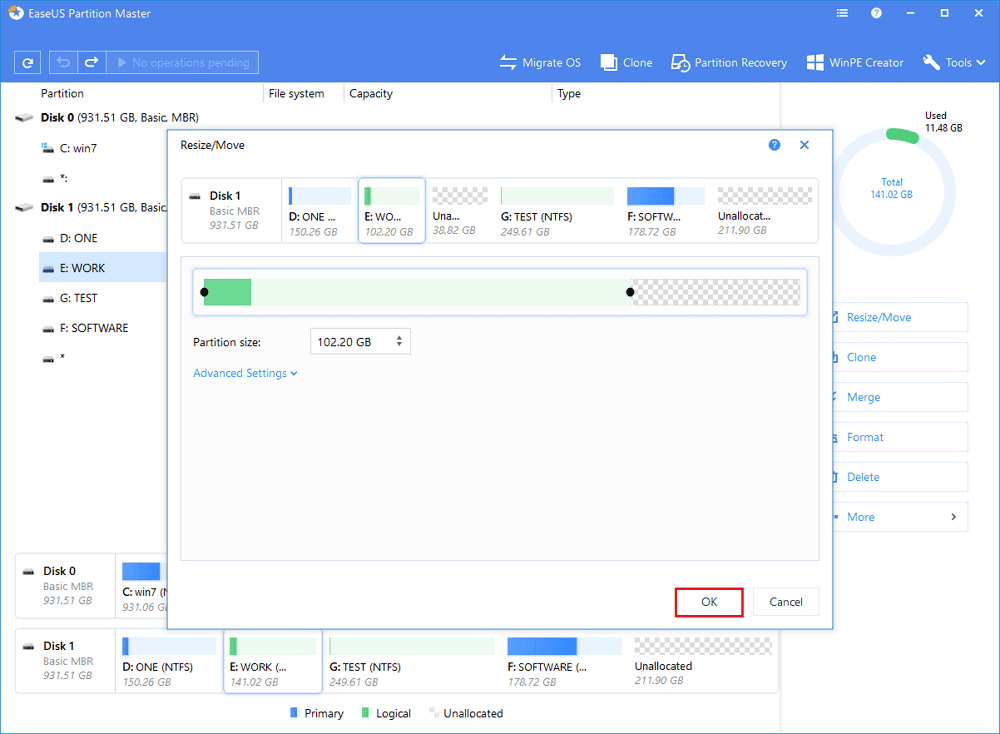1000x734 pixels.
Task: Open Partition Recovery
Action: [x=729, y=62]
